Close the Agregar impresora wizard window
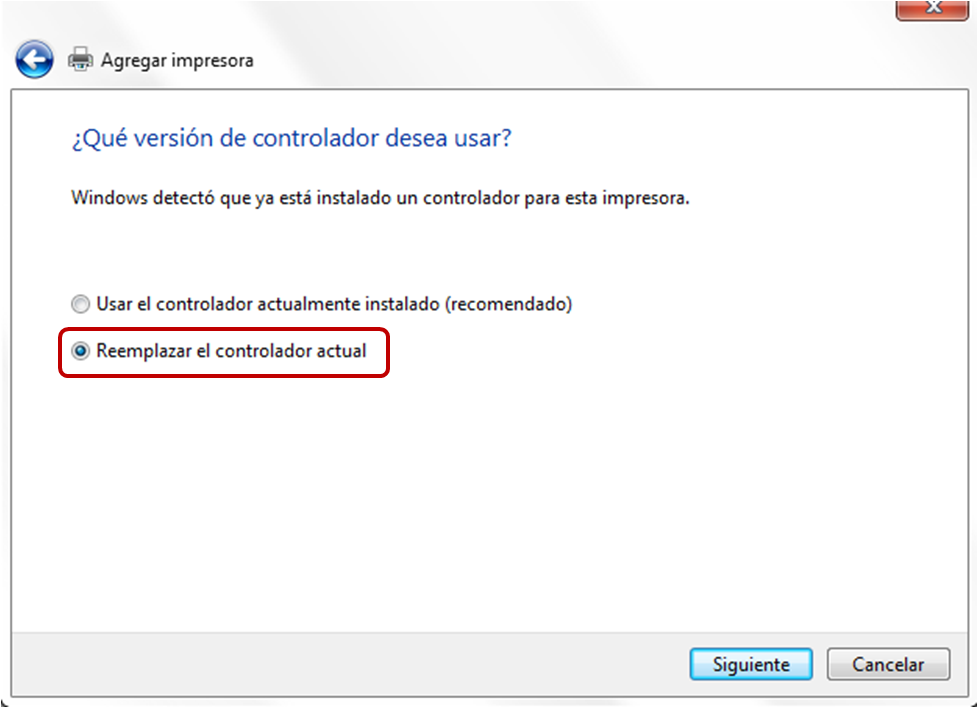 (x=932, y=9)
